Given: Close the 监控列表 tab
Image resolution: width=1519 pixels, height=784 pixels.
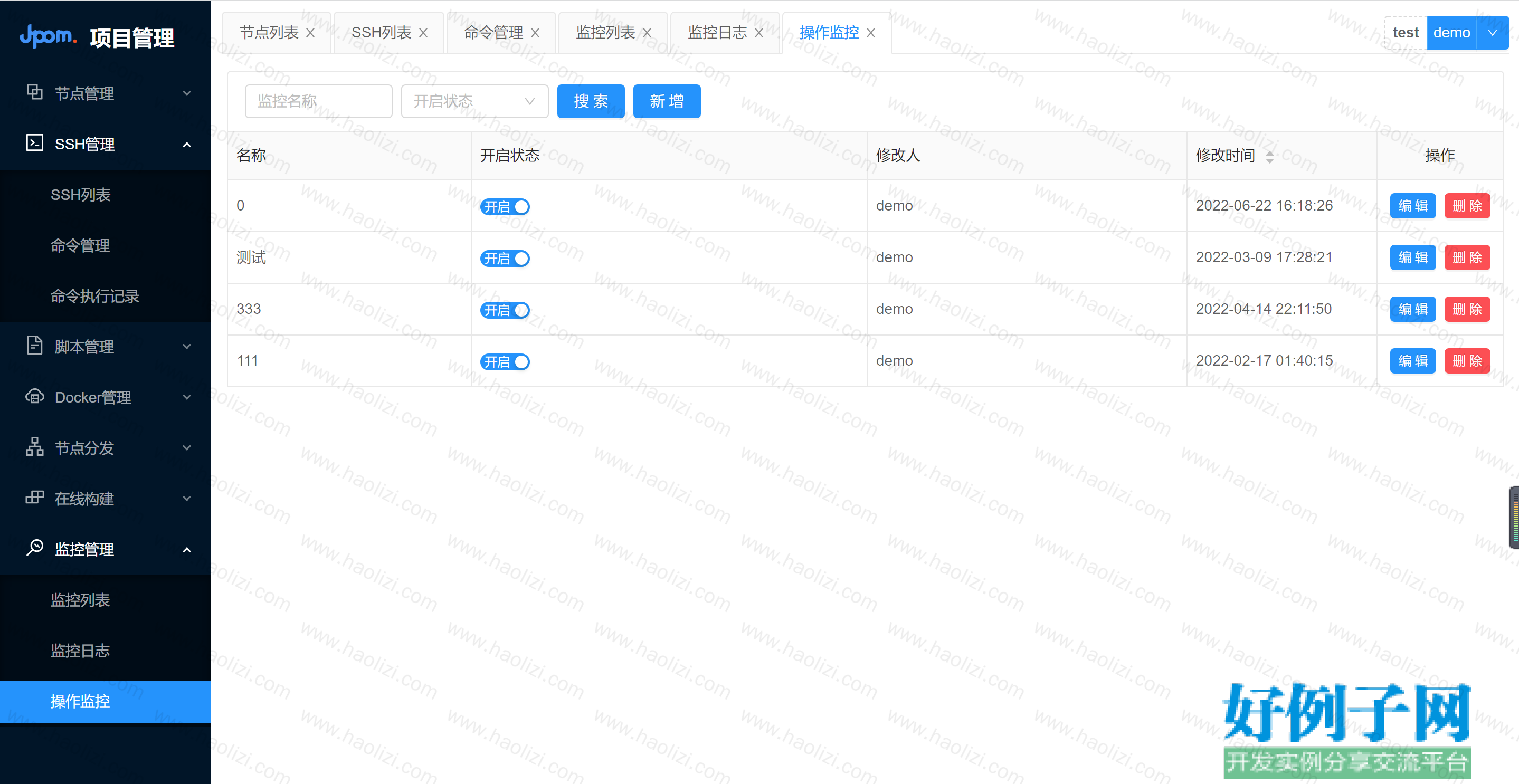Looking at the screenshot, I should [647, 33].
